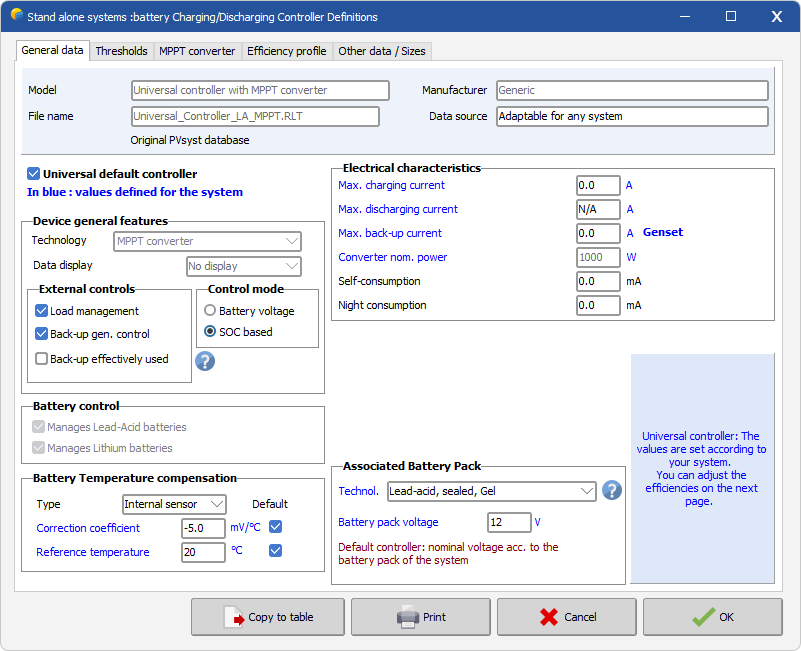This screenshot has width=801, height=651.
Task: Click Max. back-up current field
Action: pos(598,234)
